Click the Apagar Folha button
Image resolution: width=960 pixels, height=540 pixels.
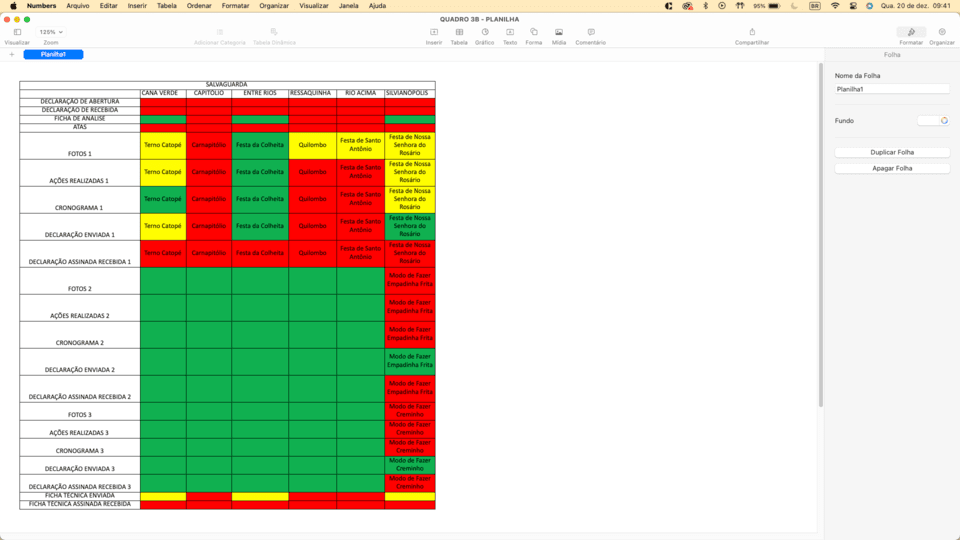(892, 168)
